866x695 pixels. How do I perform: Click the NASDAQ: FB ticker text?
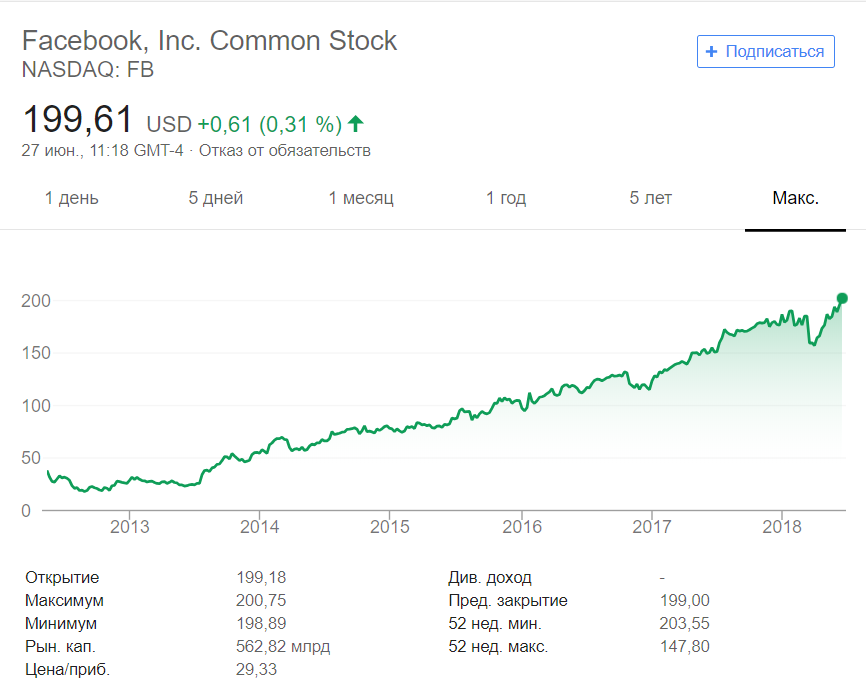coord(88,70)
